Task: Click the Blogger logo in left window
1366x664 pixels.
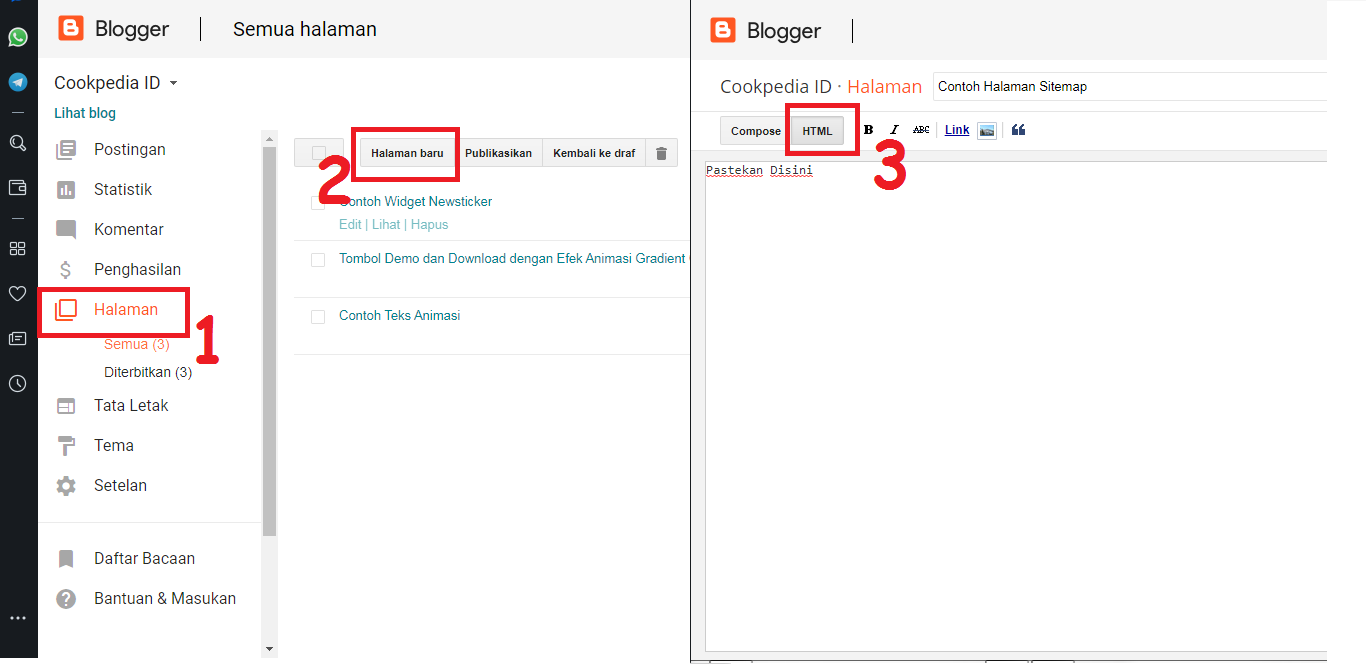Action: pos(70,28)
